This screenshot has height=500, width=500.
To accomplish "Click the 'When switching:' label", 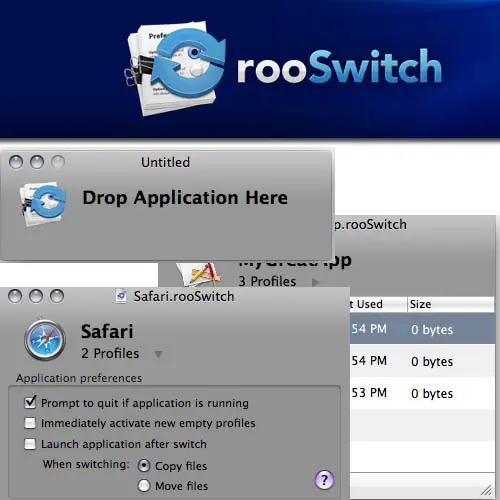I will 86,464.
